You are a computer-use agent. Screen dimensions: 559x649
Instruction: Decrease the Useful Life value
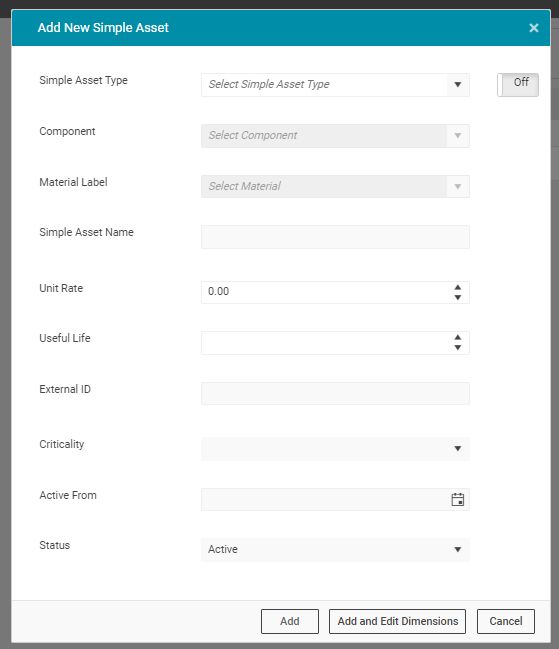click(458, 348)
